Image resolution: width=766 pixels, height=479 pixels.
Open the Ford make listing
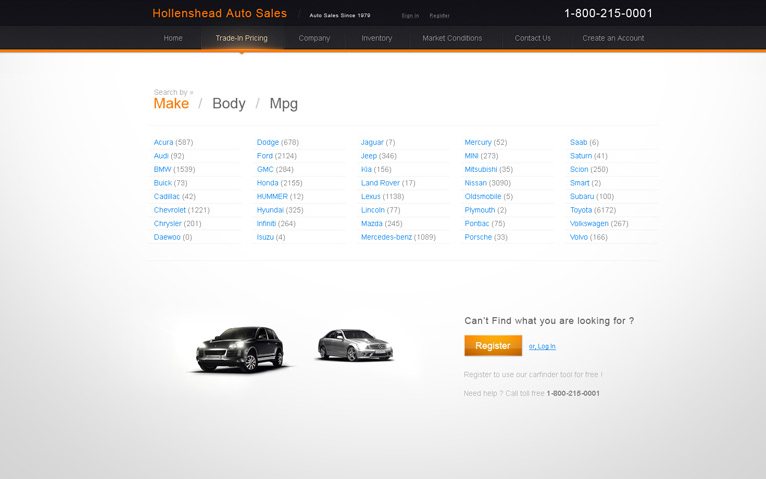264,156
